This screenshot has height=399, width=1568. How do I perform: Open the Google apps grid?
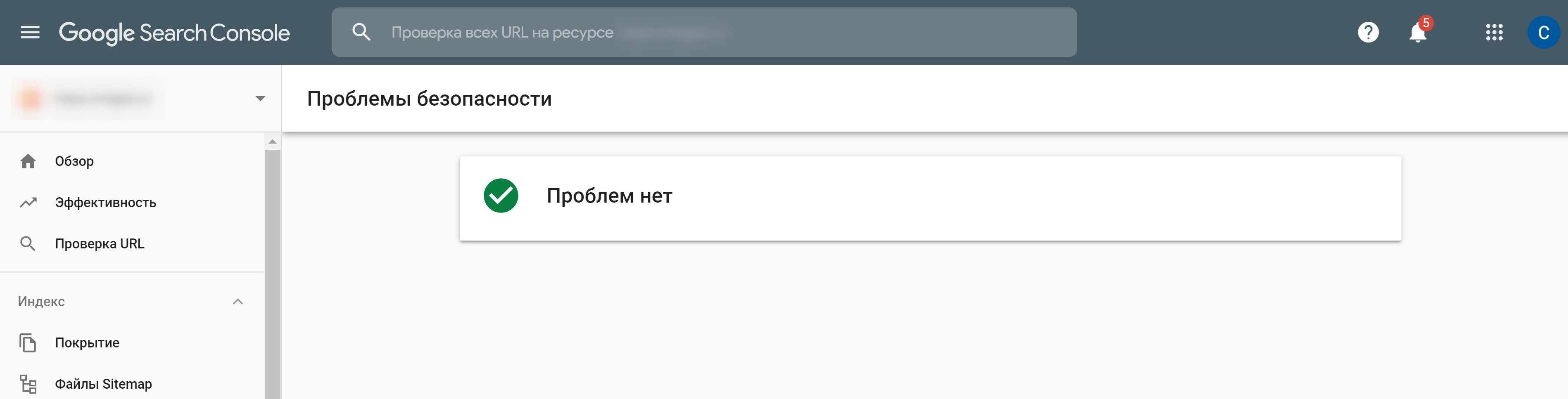point(1494,32)
